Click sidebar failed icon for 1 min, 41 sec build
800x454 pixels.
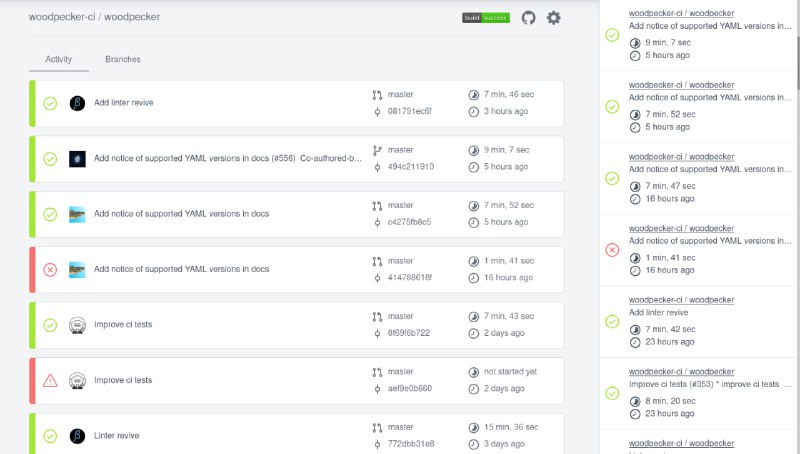pyautogui.click(x=612, y=250)
